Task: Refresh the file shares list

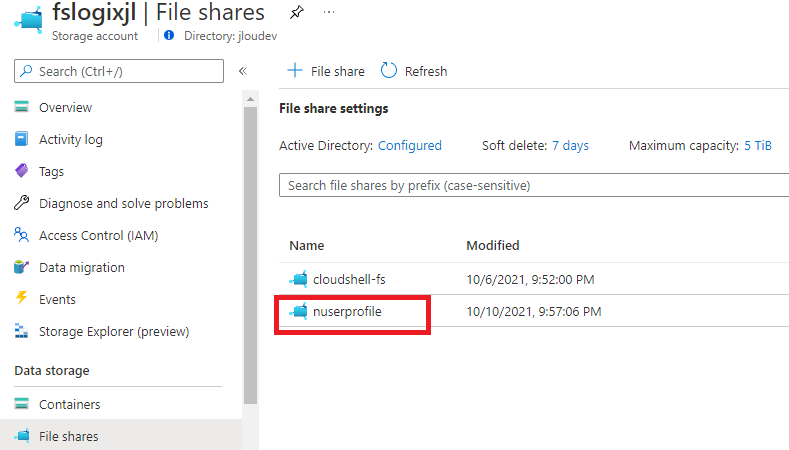Action: [414, 71]
